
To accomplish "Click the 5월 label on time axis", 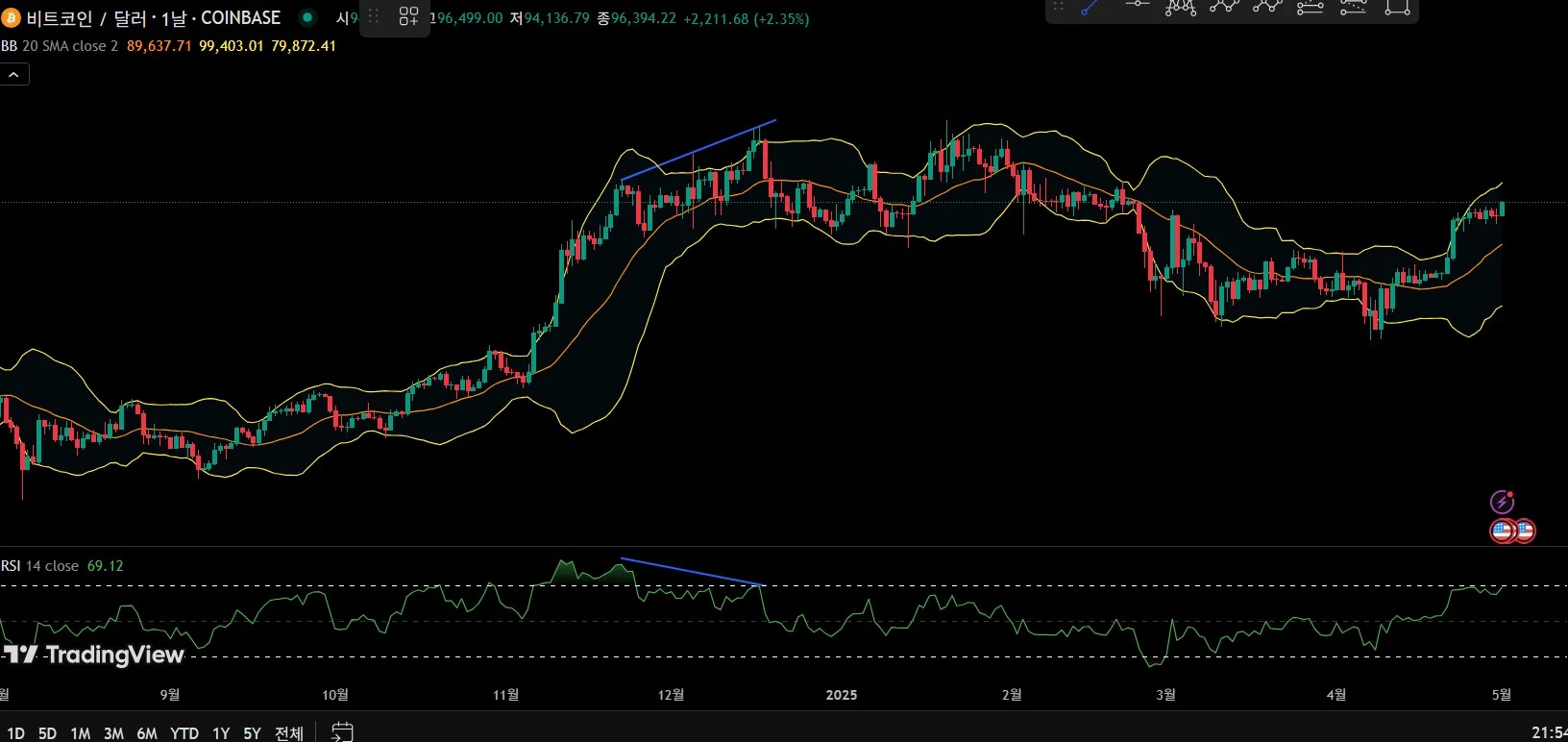I will tap(1502, 695).
